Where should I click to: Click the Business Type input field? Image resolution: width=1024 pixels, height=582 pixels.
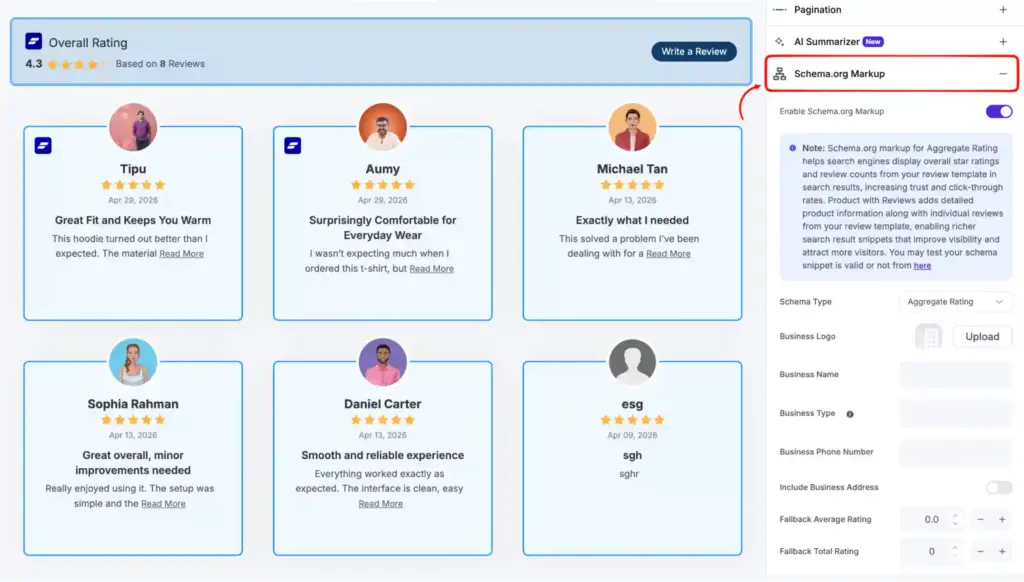(955, 413)
